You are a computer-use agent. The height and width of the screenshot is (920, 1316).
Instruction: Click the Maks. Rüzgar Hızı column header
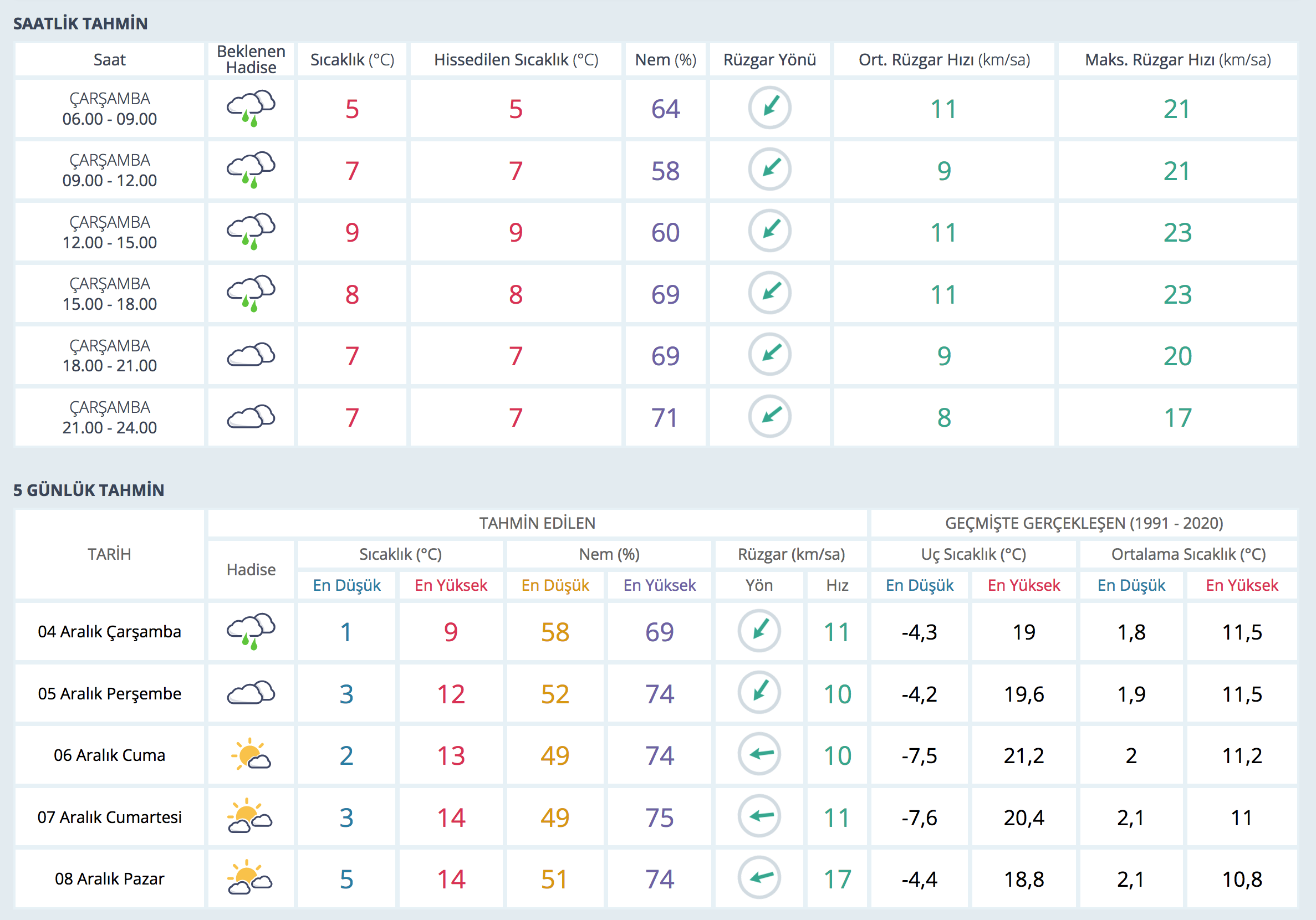click(x=1177, y=60)
